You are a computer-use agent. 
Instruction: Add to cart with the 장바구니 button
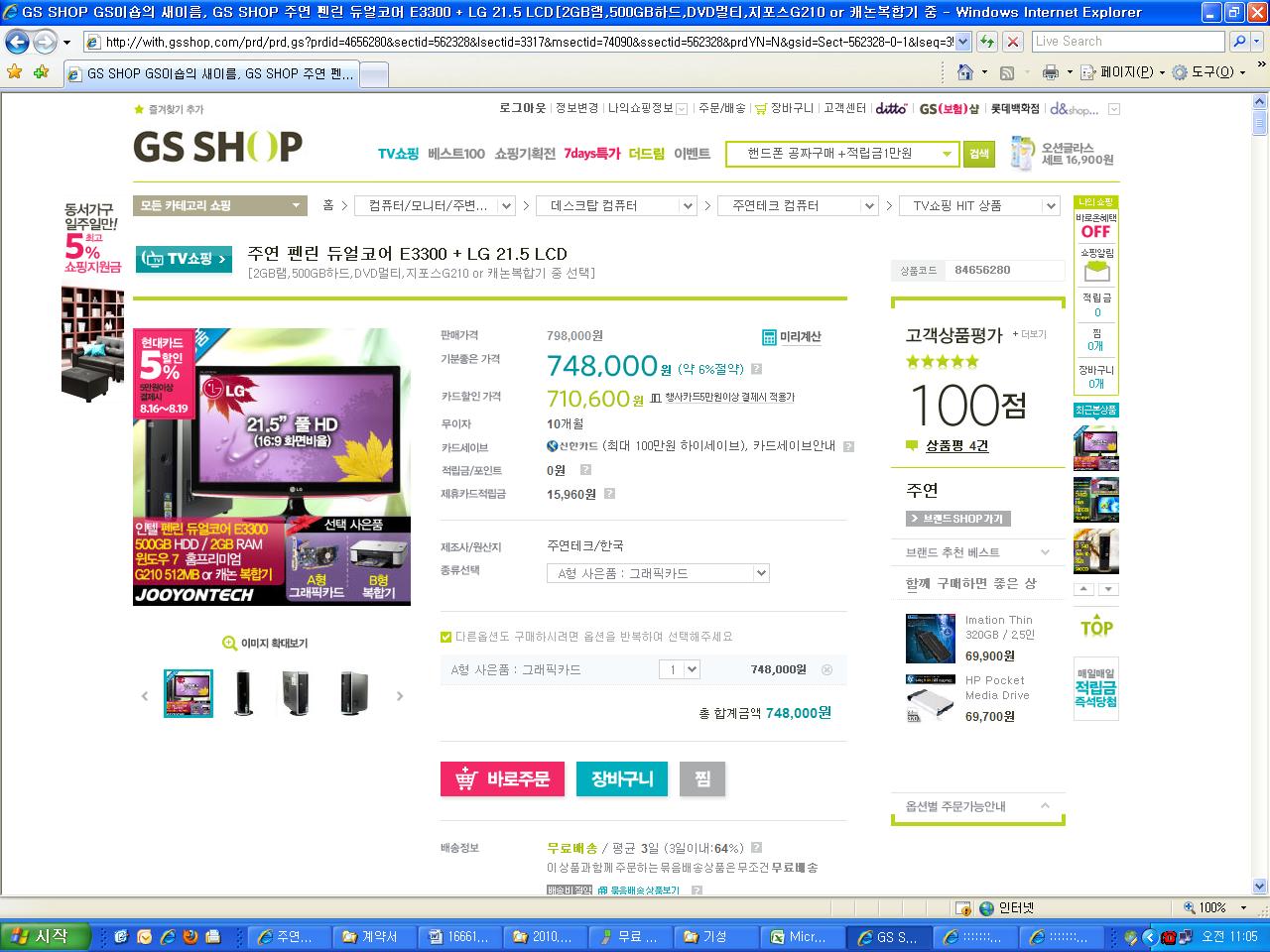622,779
